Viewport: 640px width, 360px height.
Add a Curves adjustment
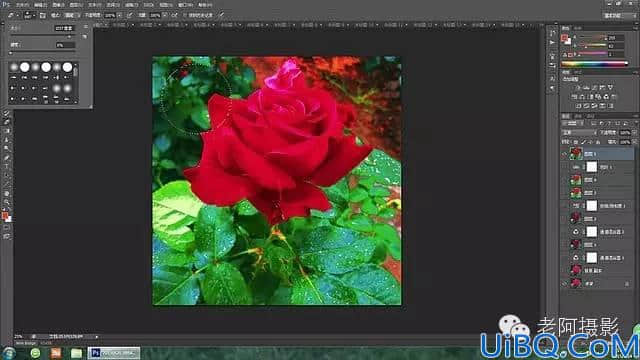pos(594,87)
